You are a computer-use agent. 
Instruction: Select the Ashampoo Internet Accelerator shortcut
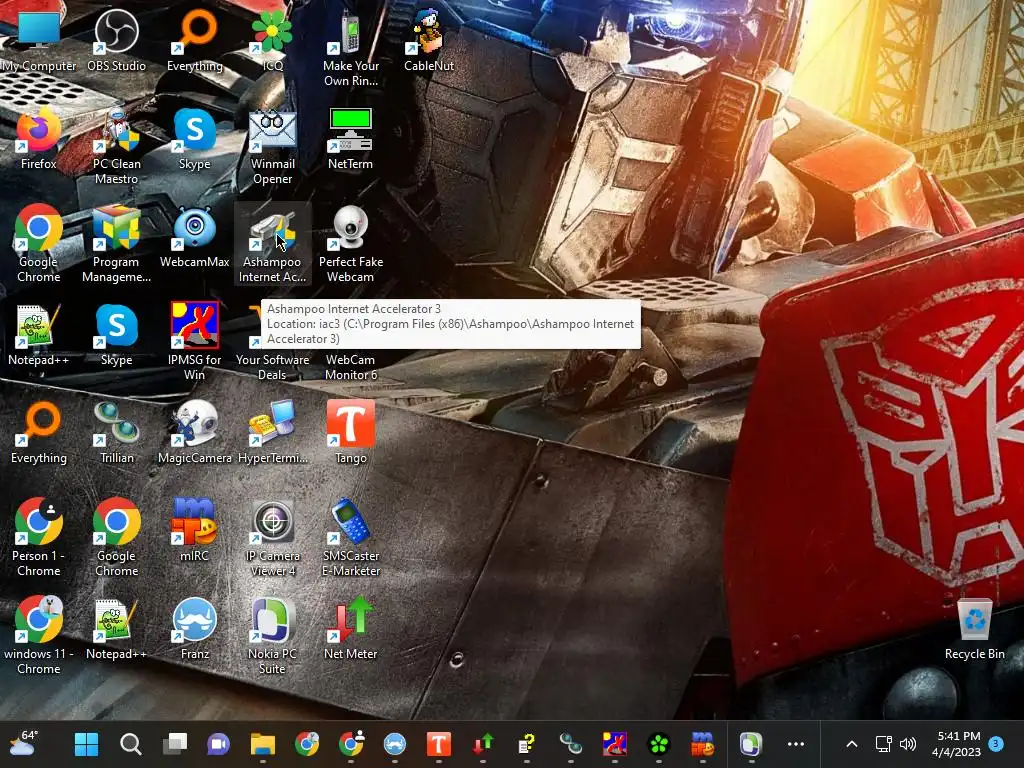pos(272,245)
